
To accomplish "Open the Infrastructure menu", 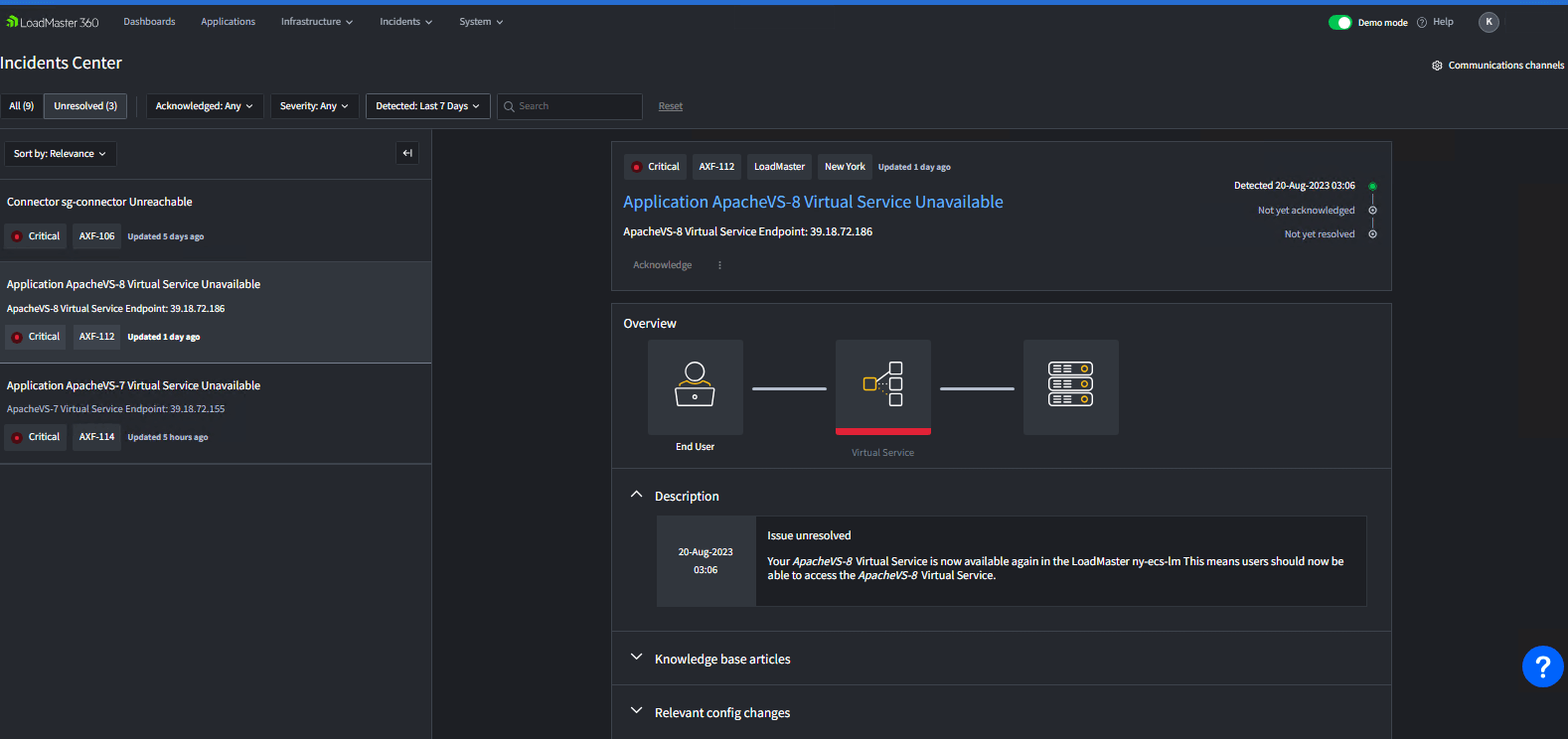I will pyautogui.click(x=316, y=22).
